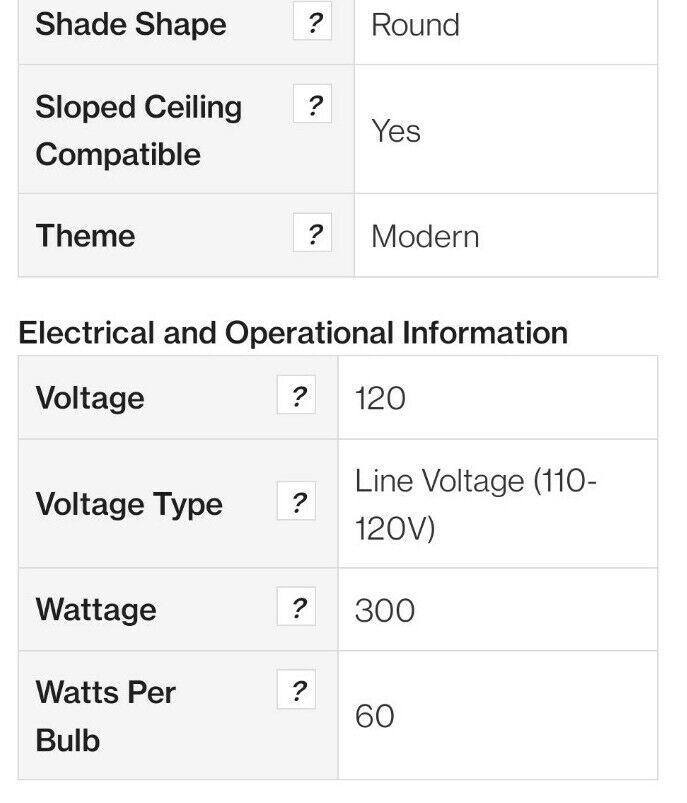687x803 pixels.
Task: Select the Sloped Ceiling Compatible label
Action: coord(138,130)
